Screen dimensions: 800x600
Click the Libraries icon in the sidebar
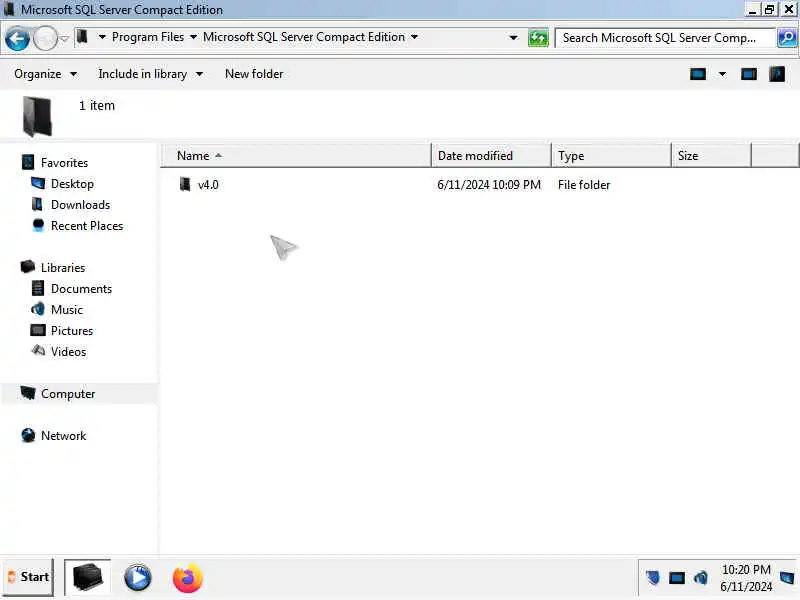28,267
